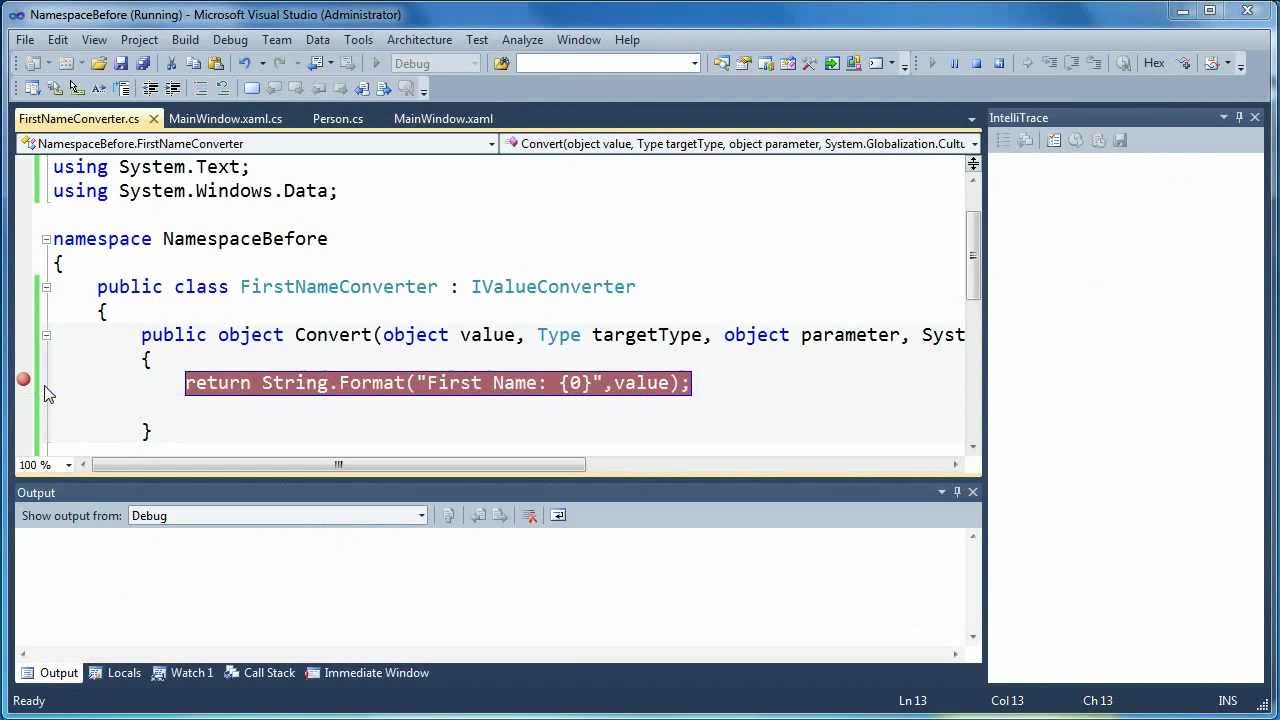The image size is (1280, 720).
Task: Collapse the FirstNameConverter class outline
Action: (46, 287)
